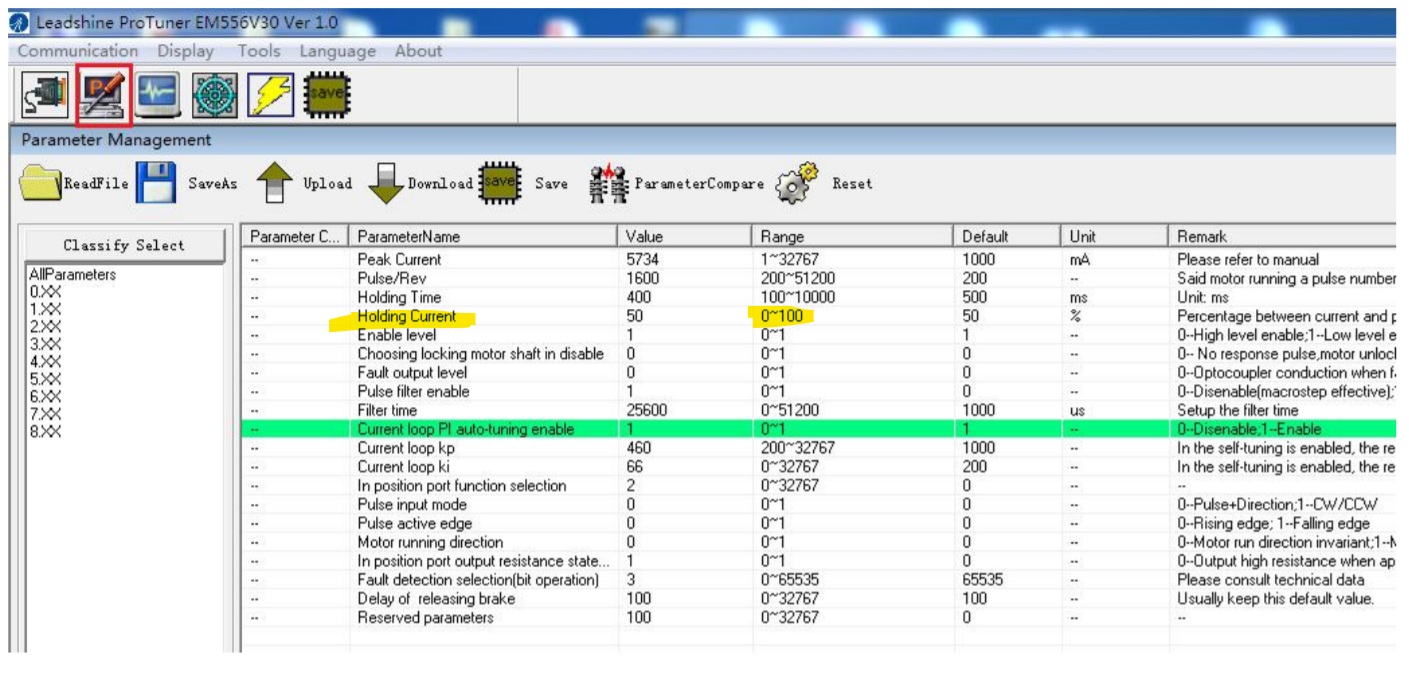Select the Reserved parameters row name

coord(425,618)
